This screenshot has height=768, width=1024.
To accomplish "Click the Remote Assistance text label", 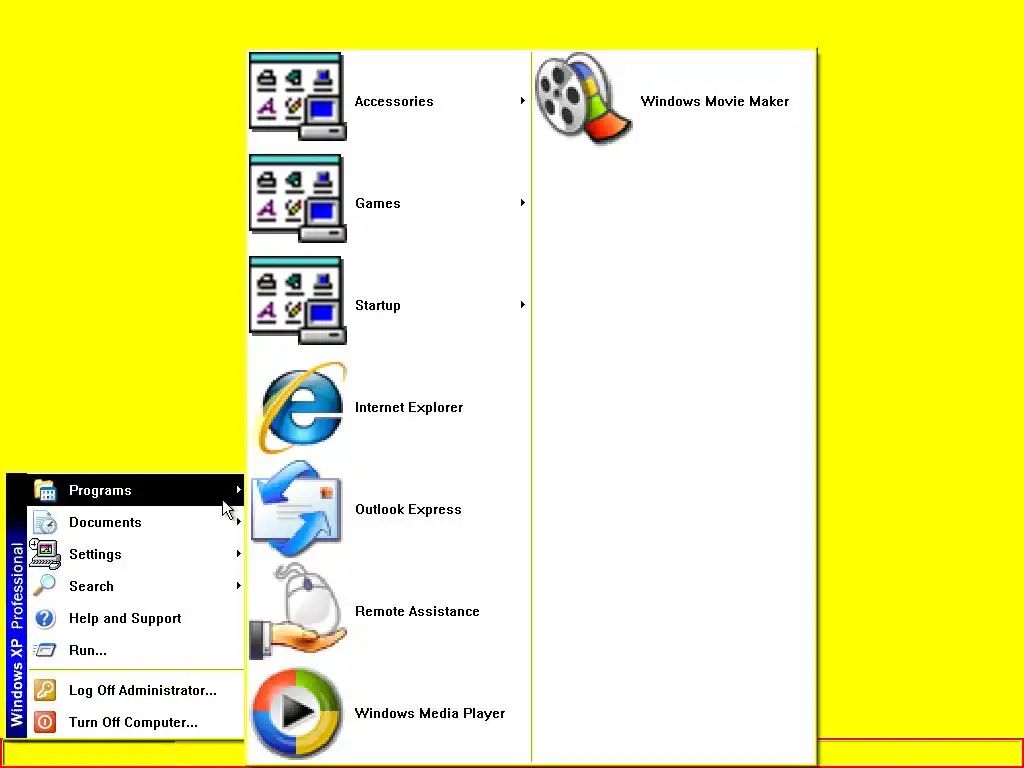I will (417, 611).
